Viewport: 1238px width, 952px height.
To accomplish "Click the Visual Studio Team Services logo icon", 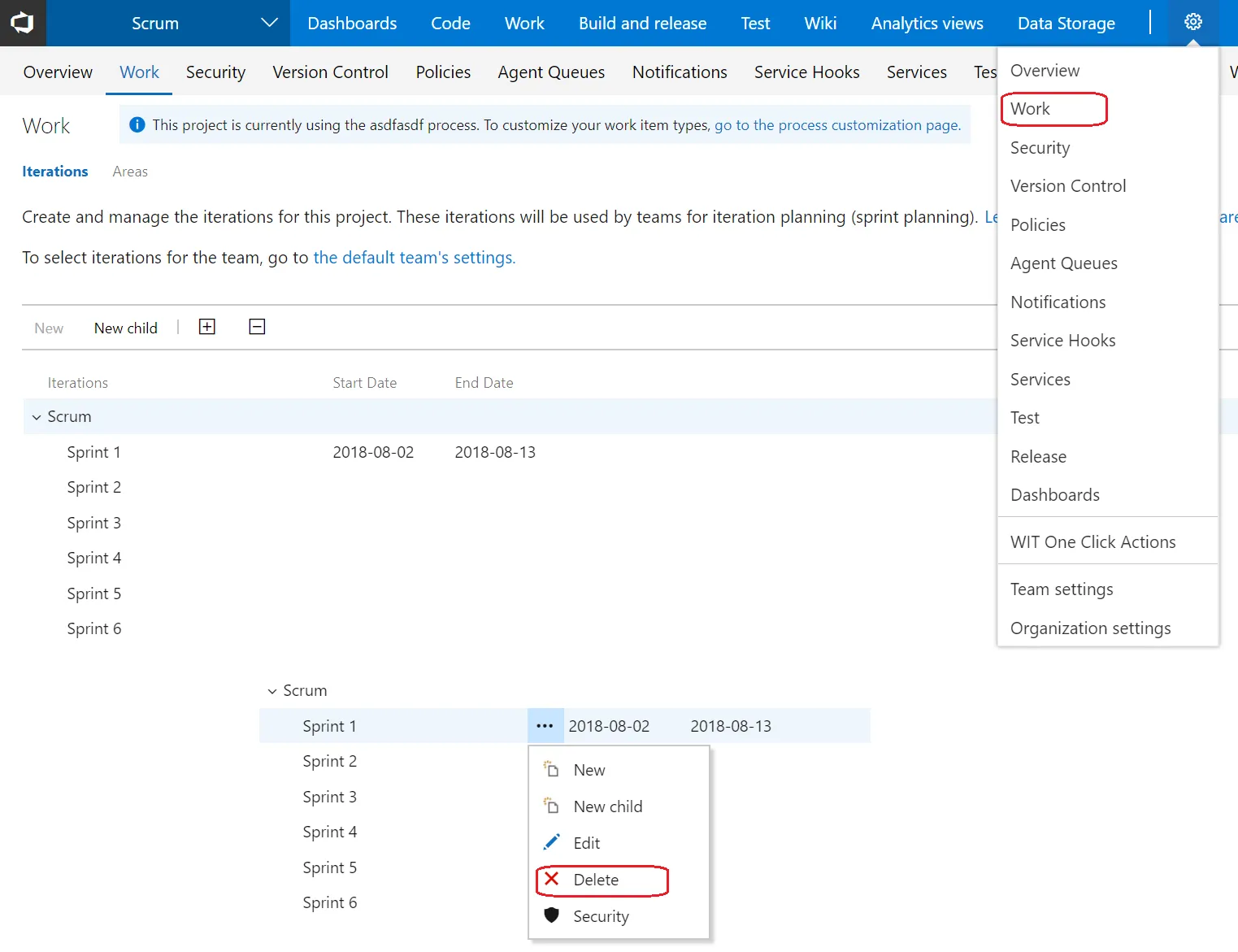I will coord(23,23).
